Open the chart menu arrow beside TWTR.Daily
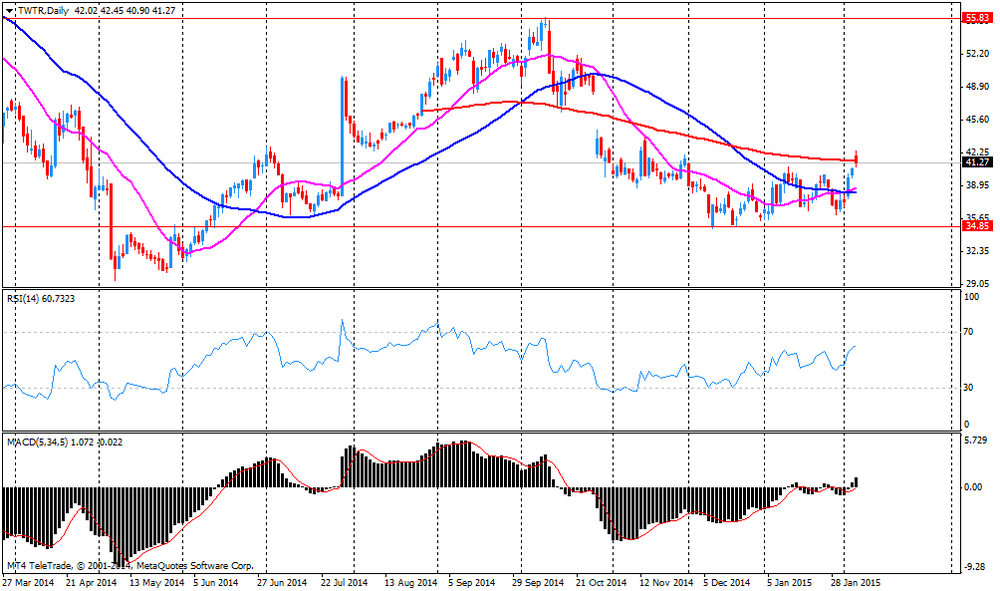Screen dimensions: 1000x591 click(x=9, y=10)
